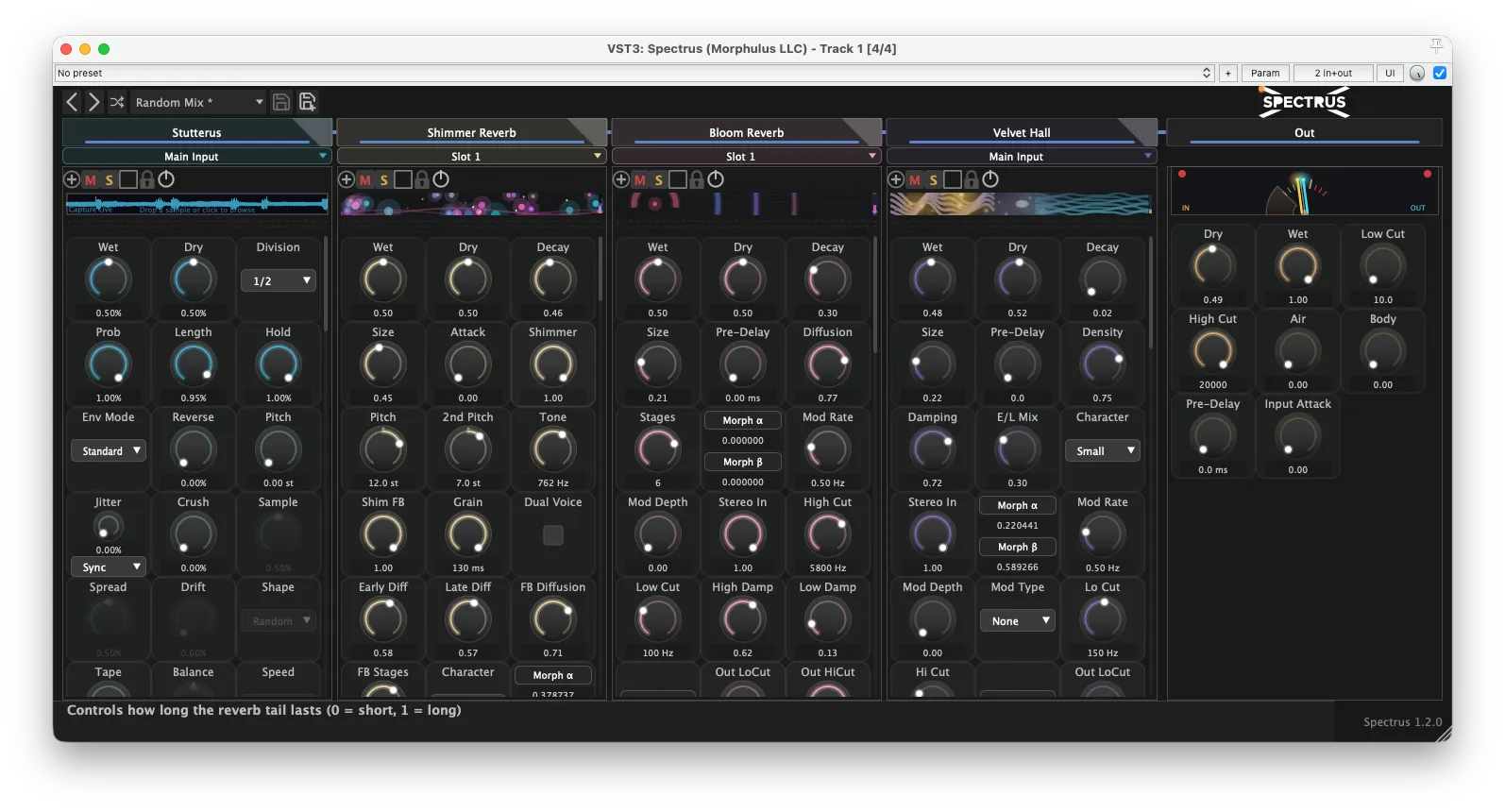Screen dimensions: 1505x812
Task: Mute the Bloom Reverb module
Action: 640,180
